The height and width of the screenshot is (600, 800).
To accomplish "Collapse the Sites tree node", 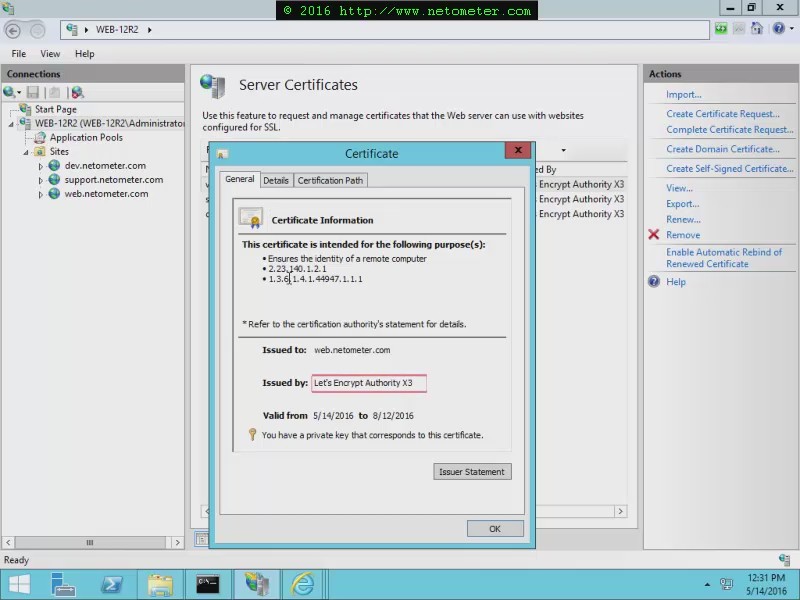I will pos(26,153).
